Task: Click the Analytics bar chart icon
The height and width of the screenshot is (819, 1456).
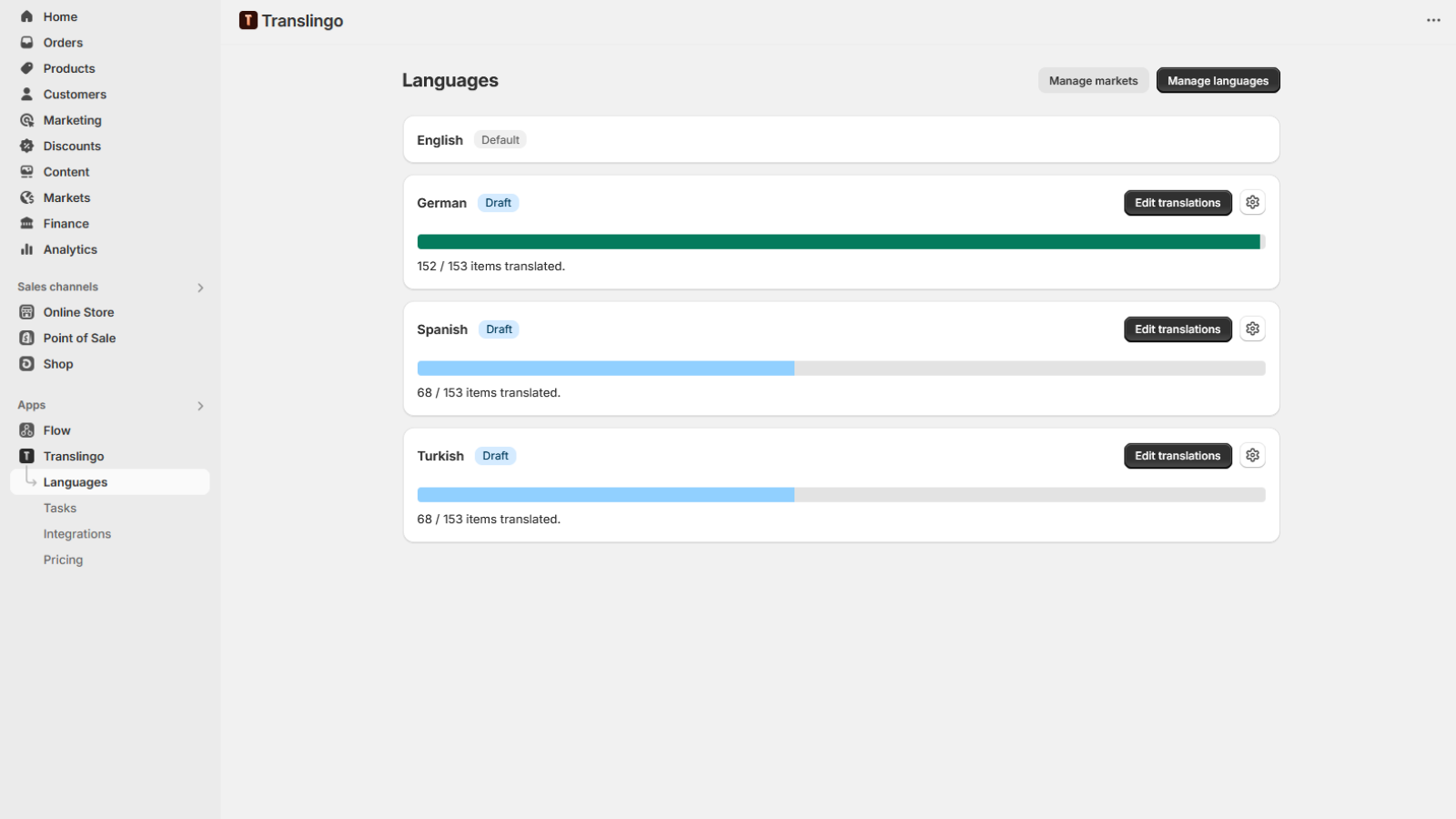Action: point(27,249)
